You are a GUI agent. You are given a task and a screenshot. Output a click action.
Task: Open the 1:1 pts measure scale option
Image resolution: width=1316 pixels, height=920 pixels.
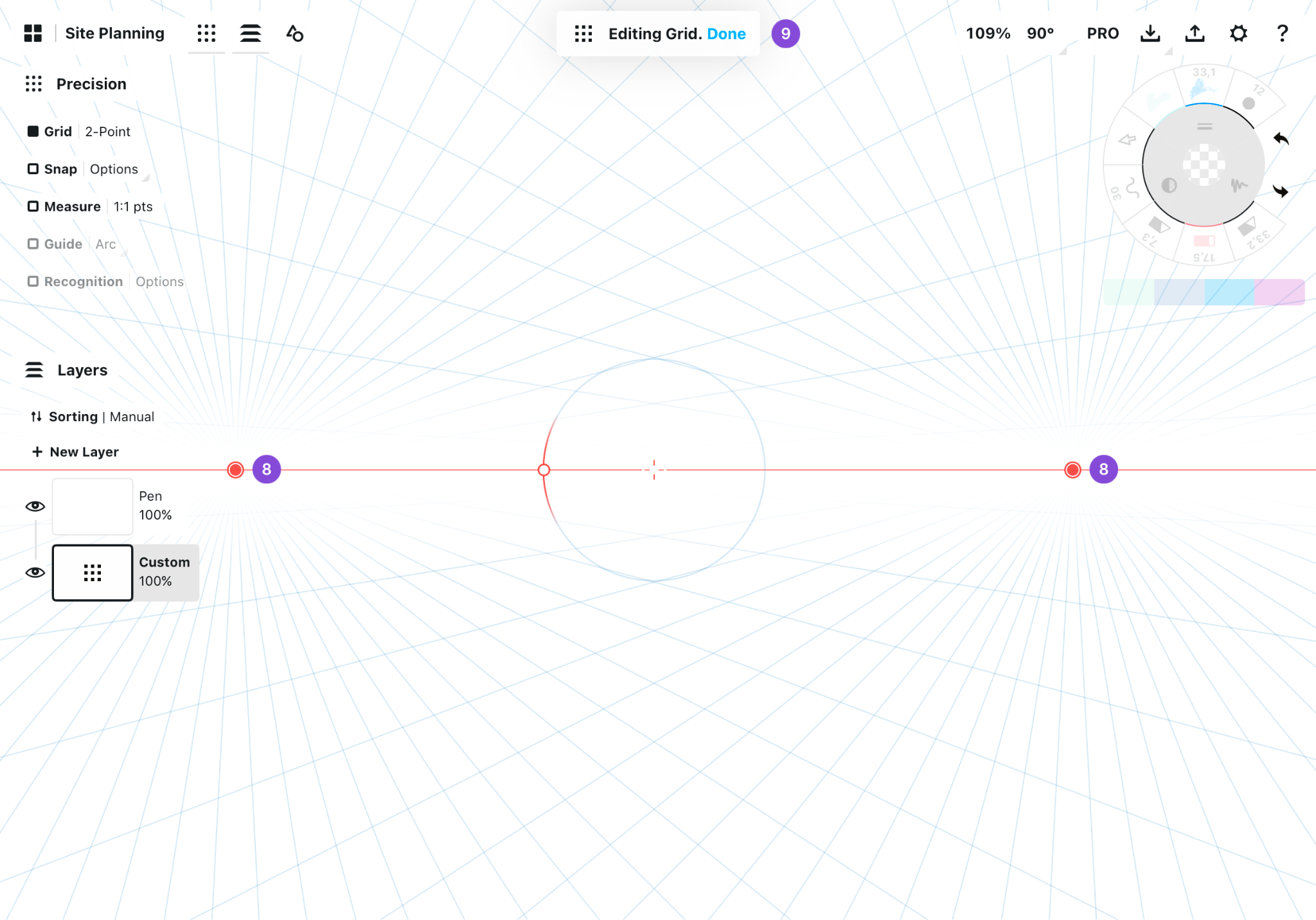(x=133, y=206)
